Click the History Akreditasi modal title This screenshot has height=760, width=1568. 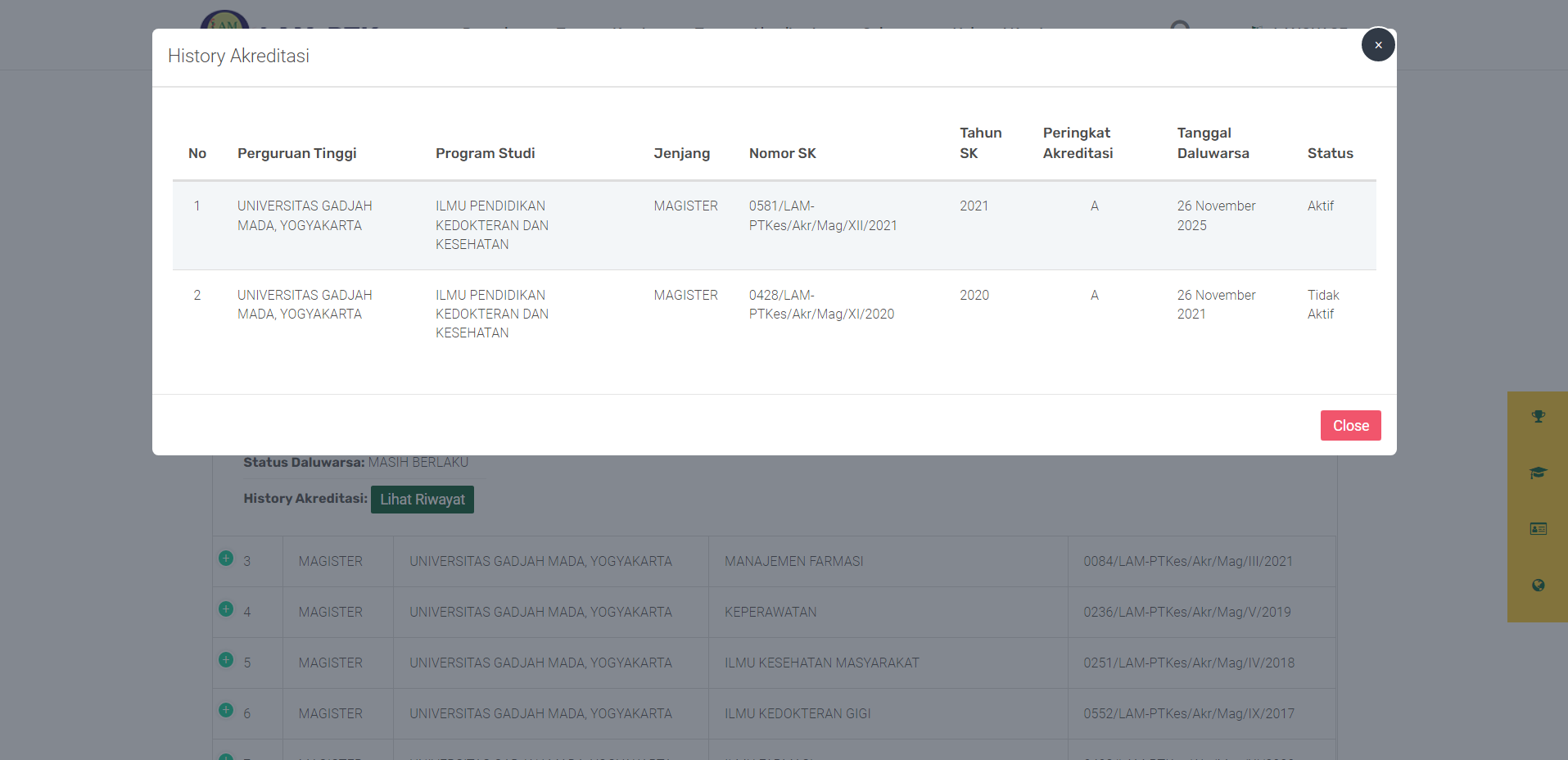click(238, 56)
